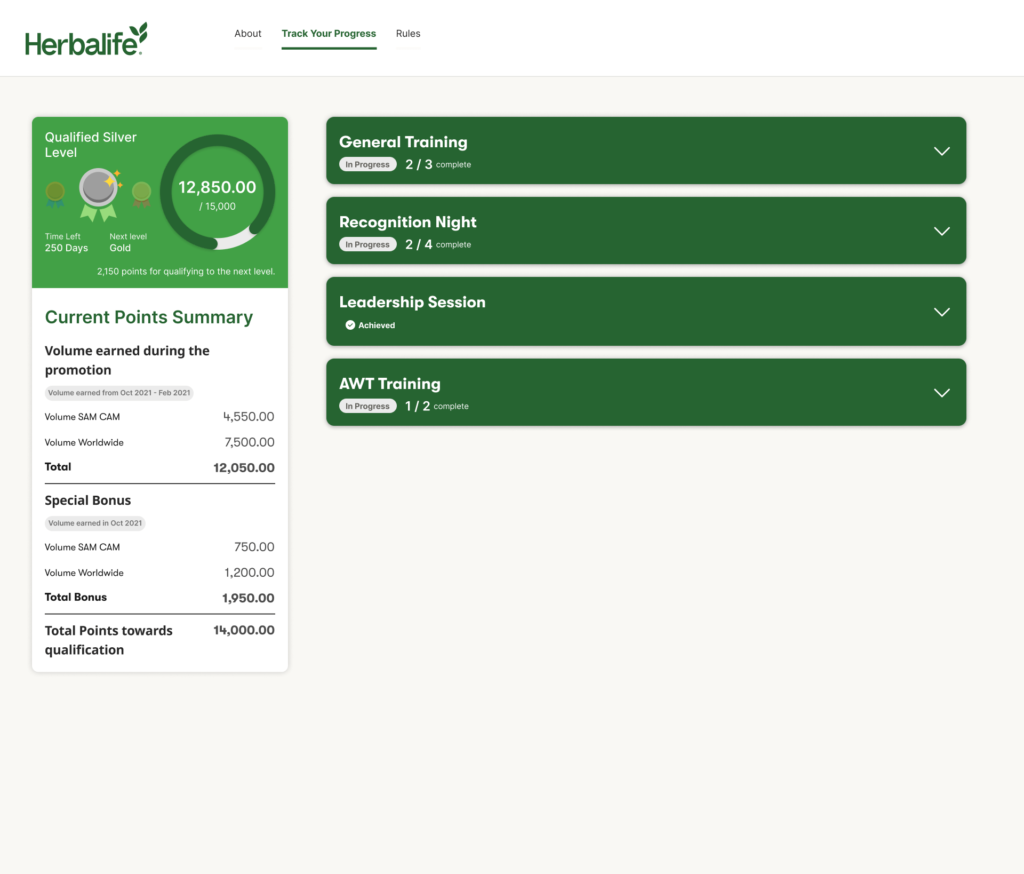Click the 'Volume earned from Oct 2021 - Feb 2021' tag
The image size is (1024, 874).
tap(119, 393)
